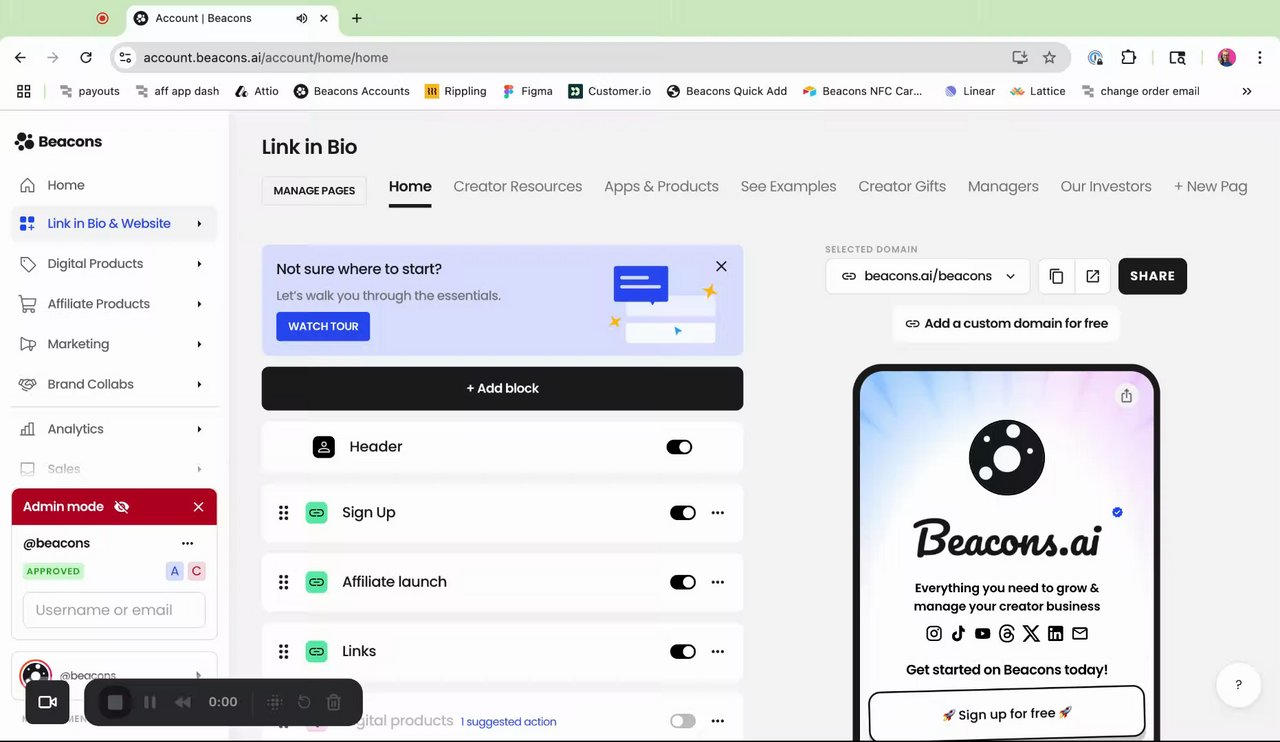Switch to See Examples tab
This screenshot has height=742, width=1280.
[788, 186]
